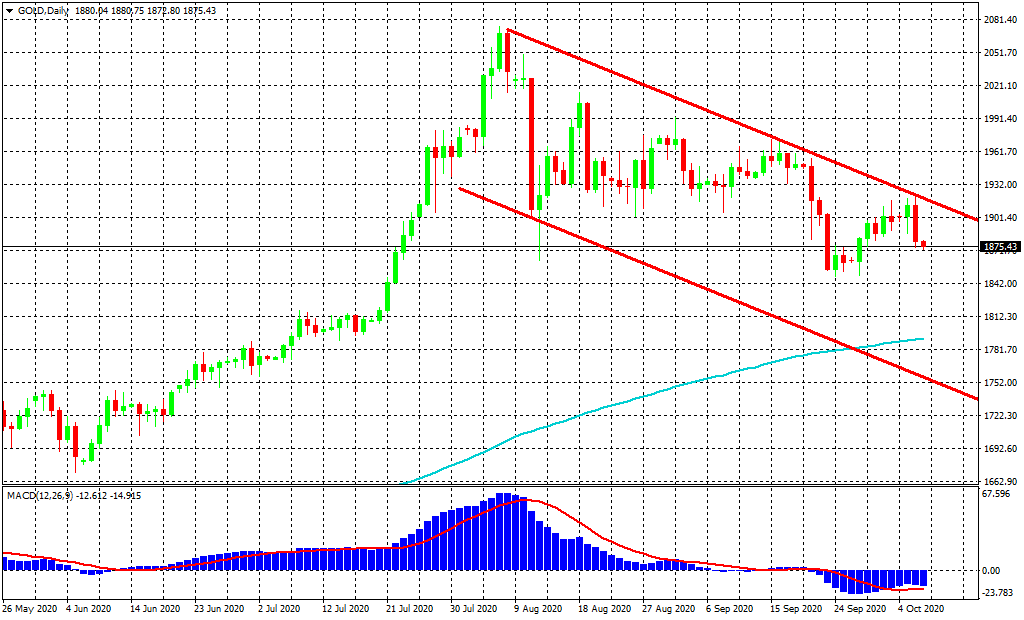This screenshot has height=620, width=1024.
Task: Click the 2081.40 price axis label
Action: 1000,20
